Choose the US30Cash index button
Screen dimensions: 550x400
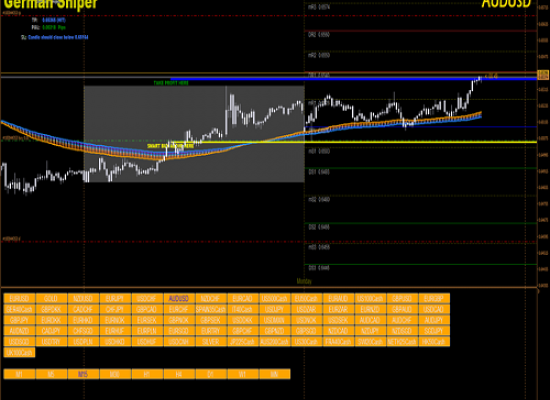point(307,341)
